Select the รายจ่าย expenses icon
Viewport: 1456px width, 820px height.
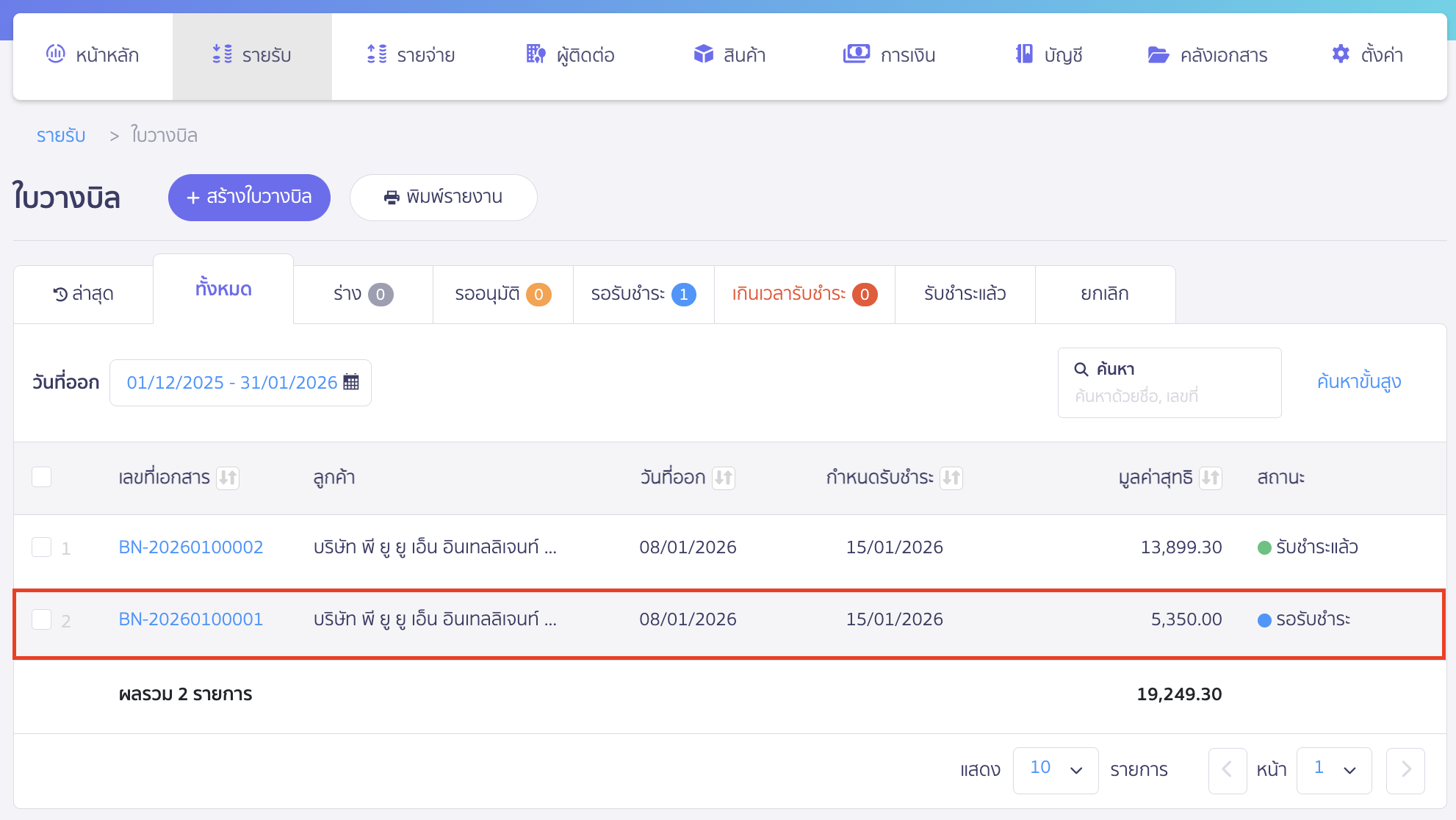[x=376, y=54]
